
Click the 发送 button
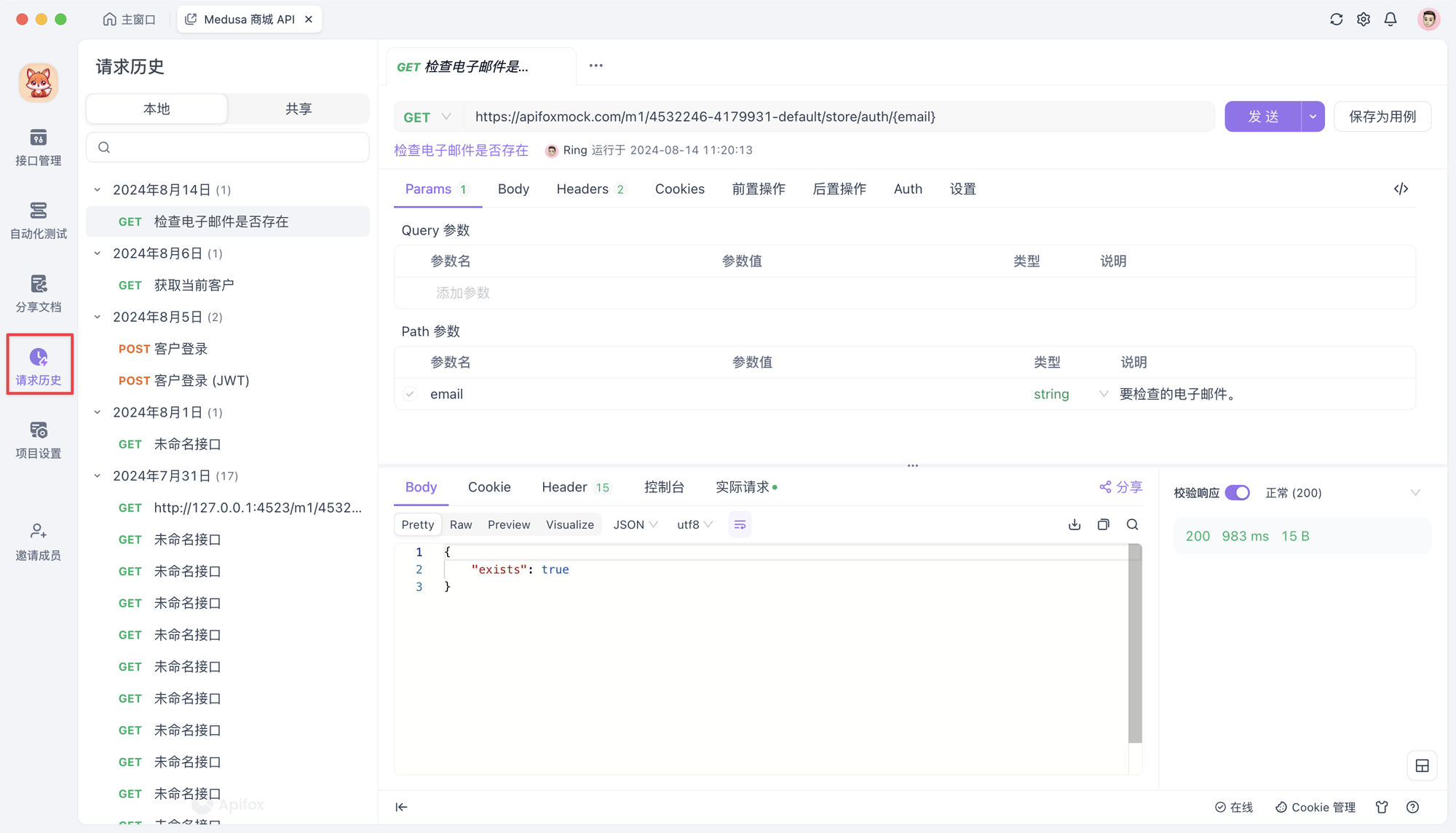coord(1263,117)
